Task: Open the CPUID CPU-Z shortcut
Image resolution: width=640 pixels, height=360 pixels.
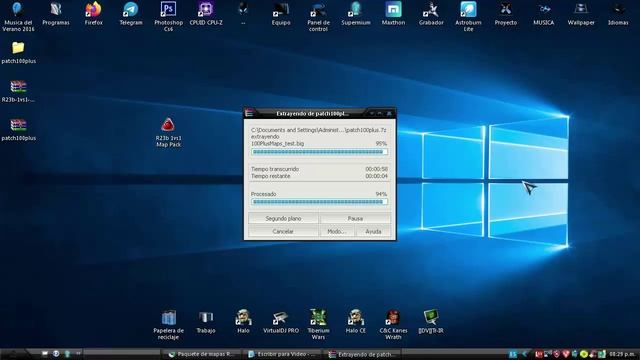Action: [206, 13]
